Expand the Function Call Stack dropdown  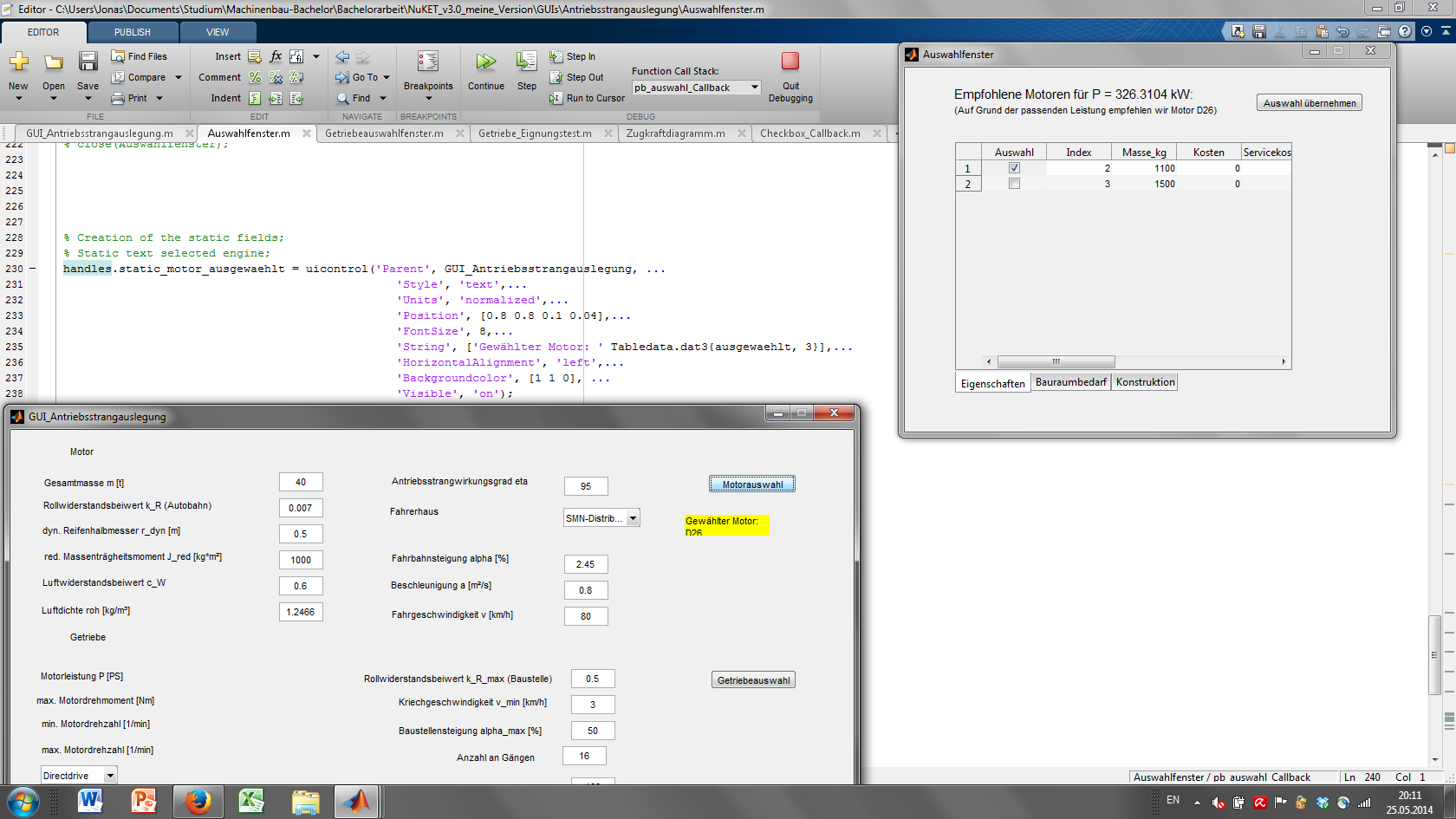[x=754, y=88]
